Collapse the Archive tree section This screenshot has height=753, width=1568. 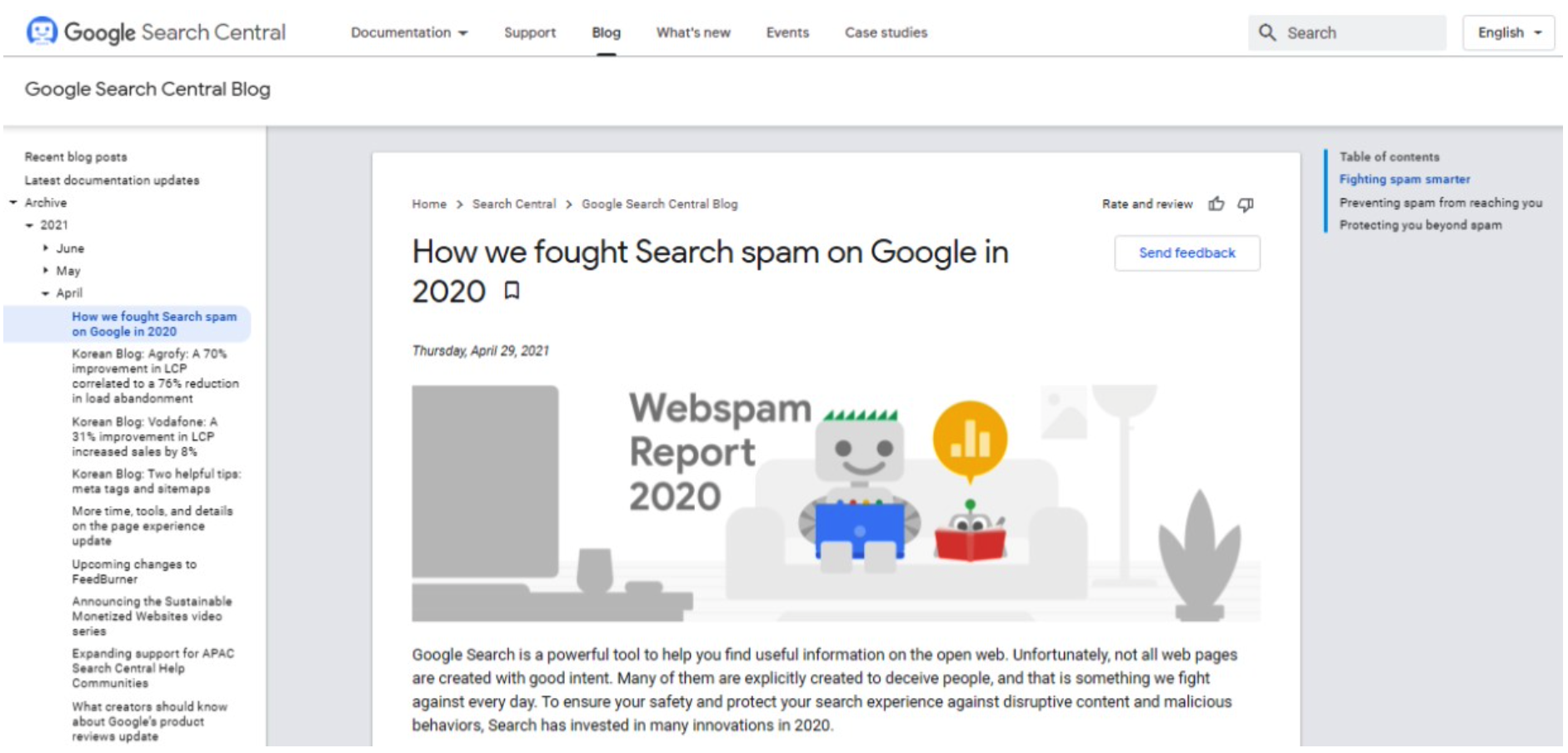(13, 202)
